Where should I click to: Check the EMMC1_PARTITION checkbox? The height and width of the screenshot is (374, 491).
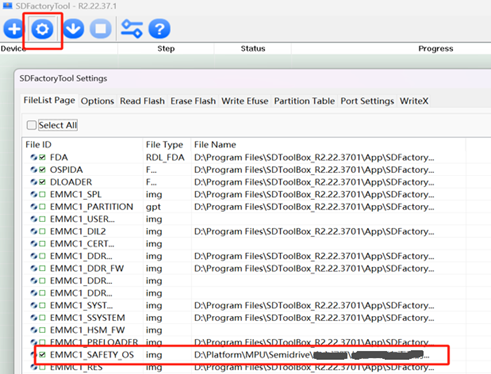42,207
